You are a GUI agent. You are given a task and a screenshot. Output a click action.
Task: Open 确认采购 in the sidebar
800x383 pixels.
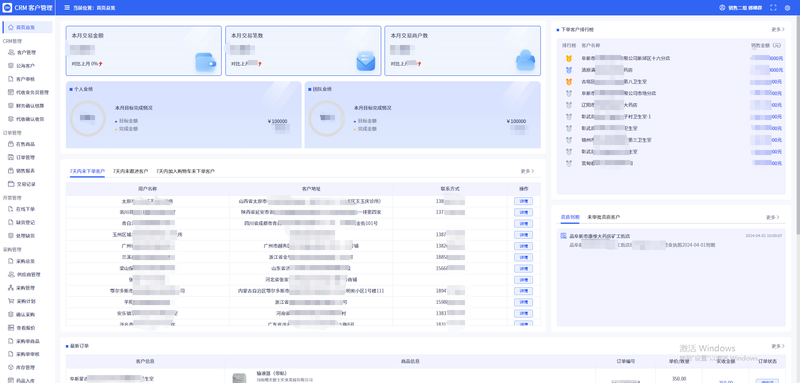pyautogui.click(x=26, y=314)
